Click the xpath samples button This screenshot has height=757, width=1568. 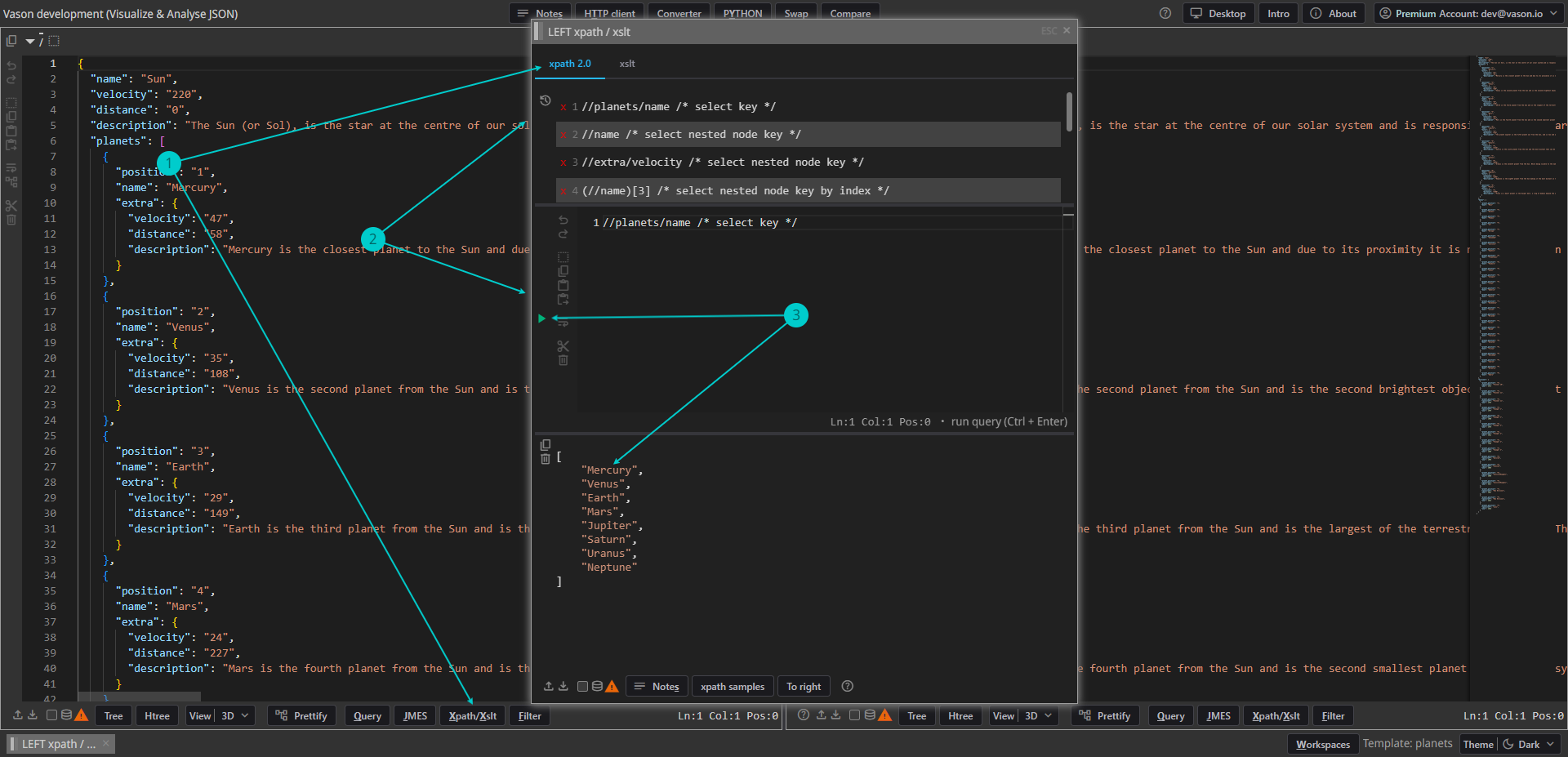(733, 687)
